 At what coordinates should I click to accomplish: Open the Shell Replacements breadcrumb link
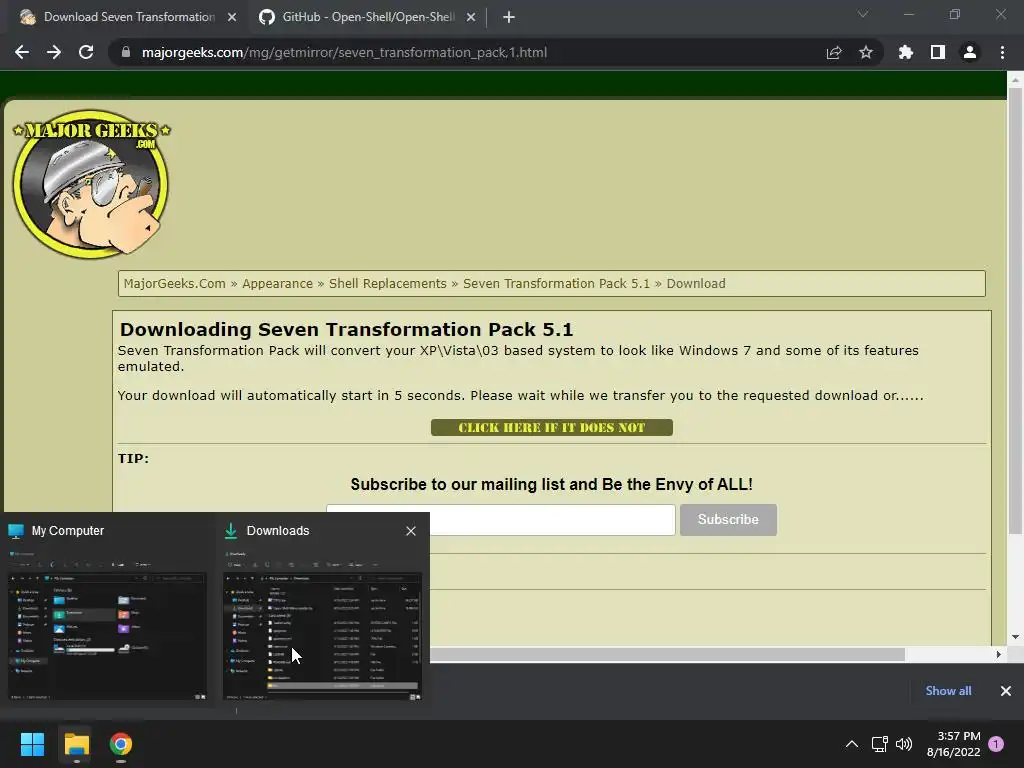point(387,283)
